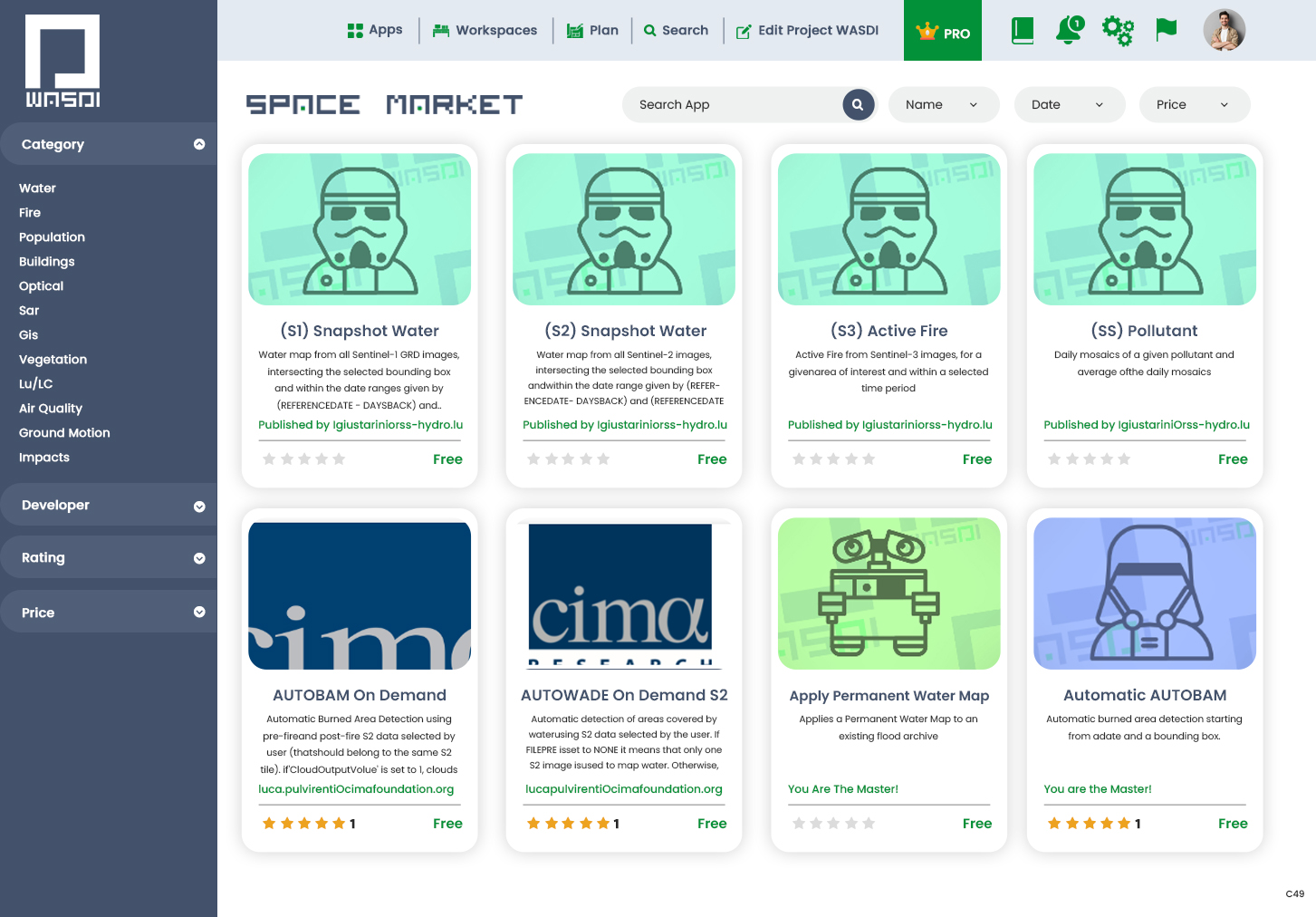Collapse the Category section
Viewport: 1316px width, 917px height.
[109, 144]
